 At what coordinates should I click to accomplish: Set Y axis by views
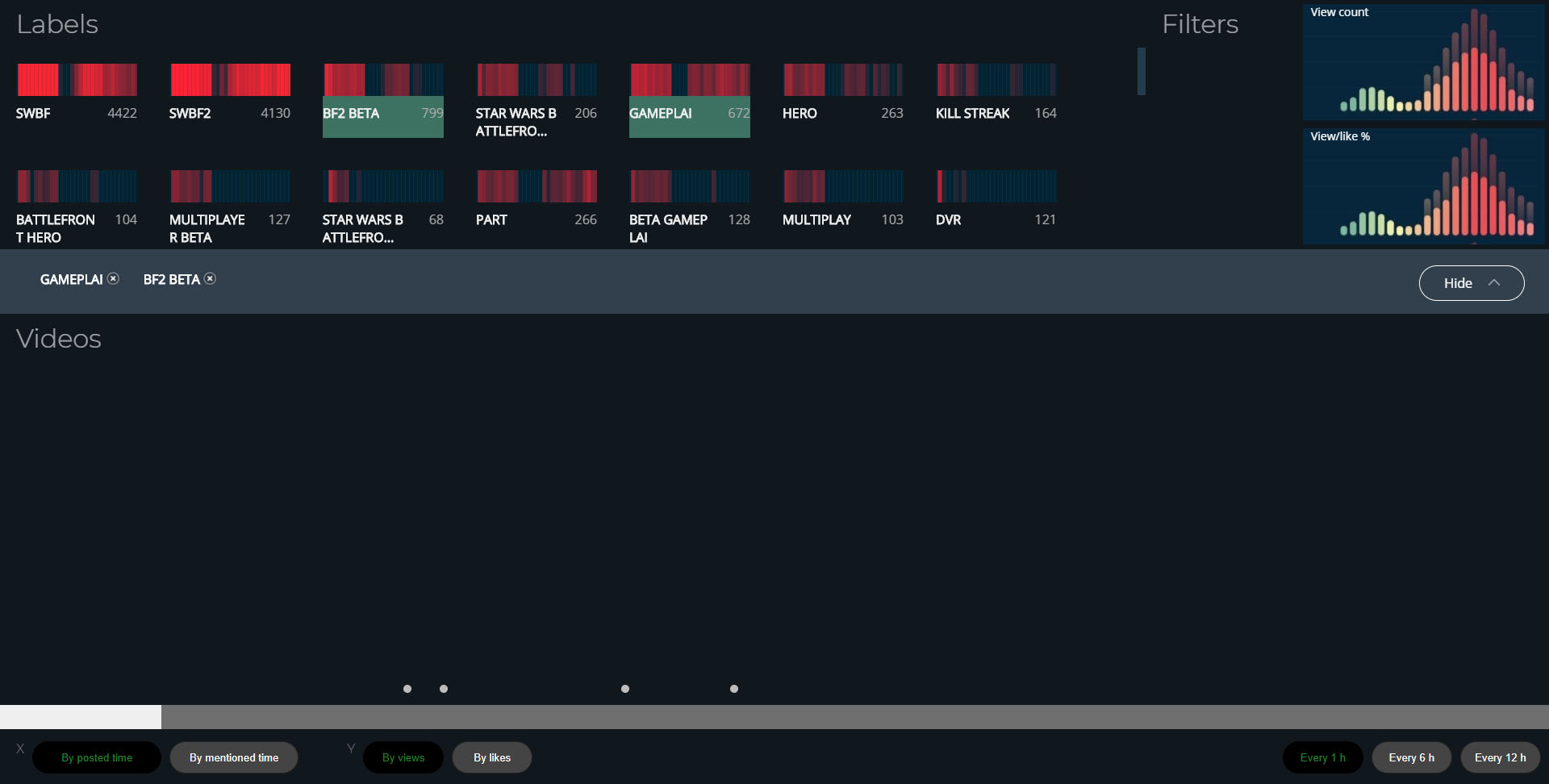[403, 757]
